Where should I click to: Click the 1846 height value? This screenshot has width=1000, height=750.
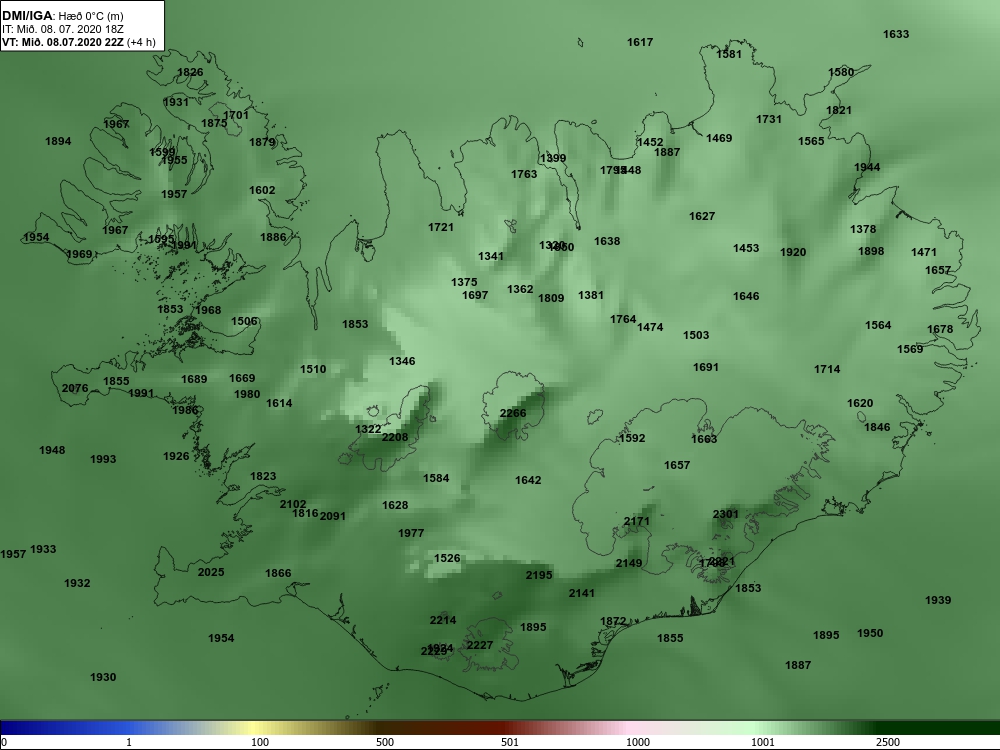tap(877, 427)
